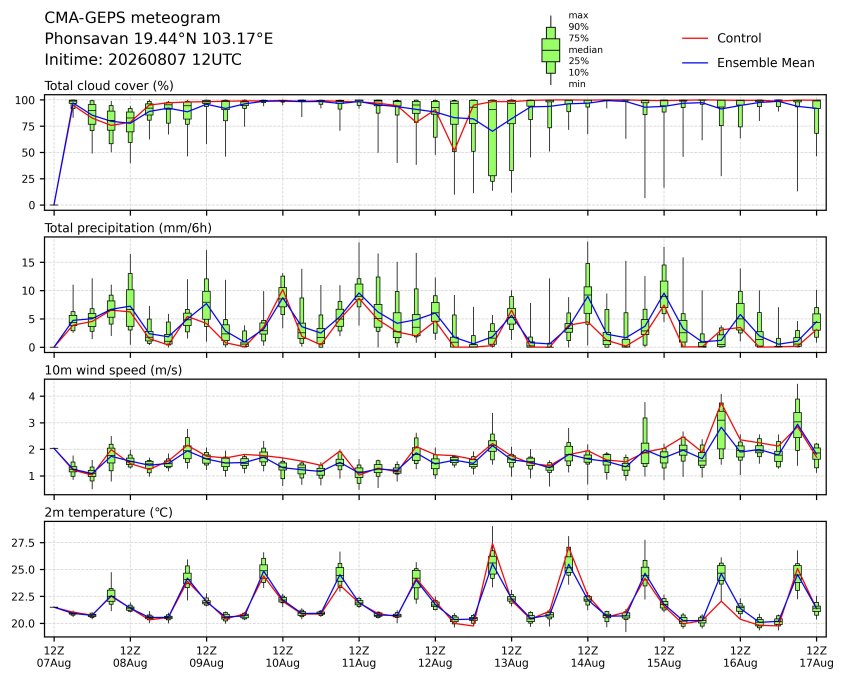Click the 12Z 07Aug axis tick label
This screenshot has width=845, height=680.
(x=54, y=657)
